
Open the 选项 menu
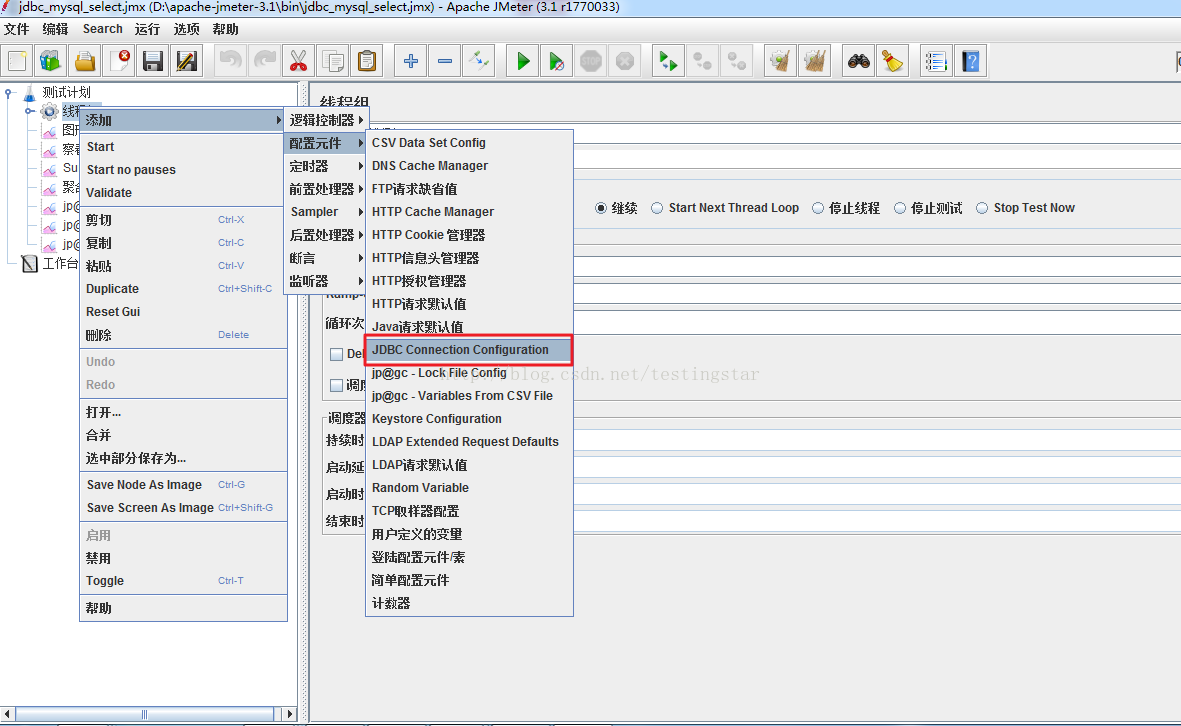186,29
